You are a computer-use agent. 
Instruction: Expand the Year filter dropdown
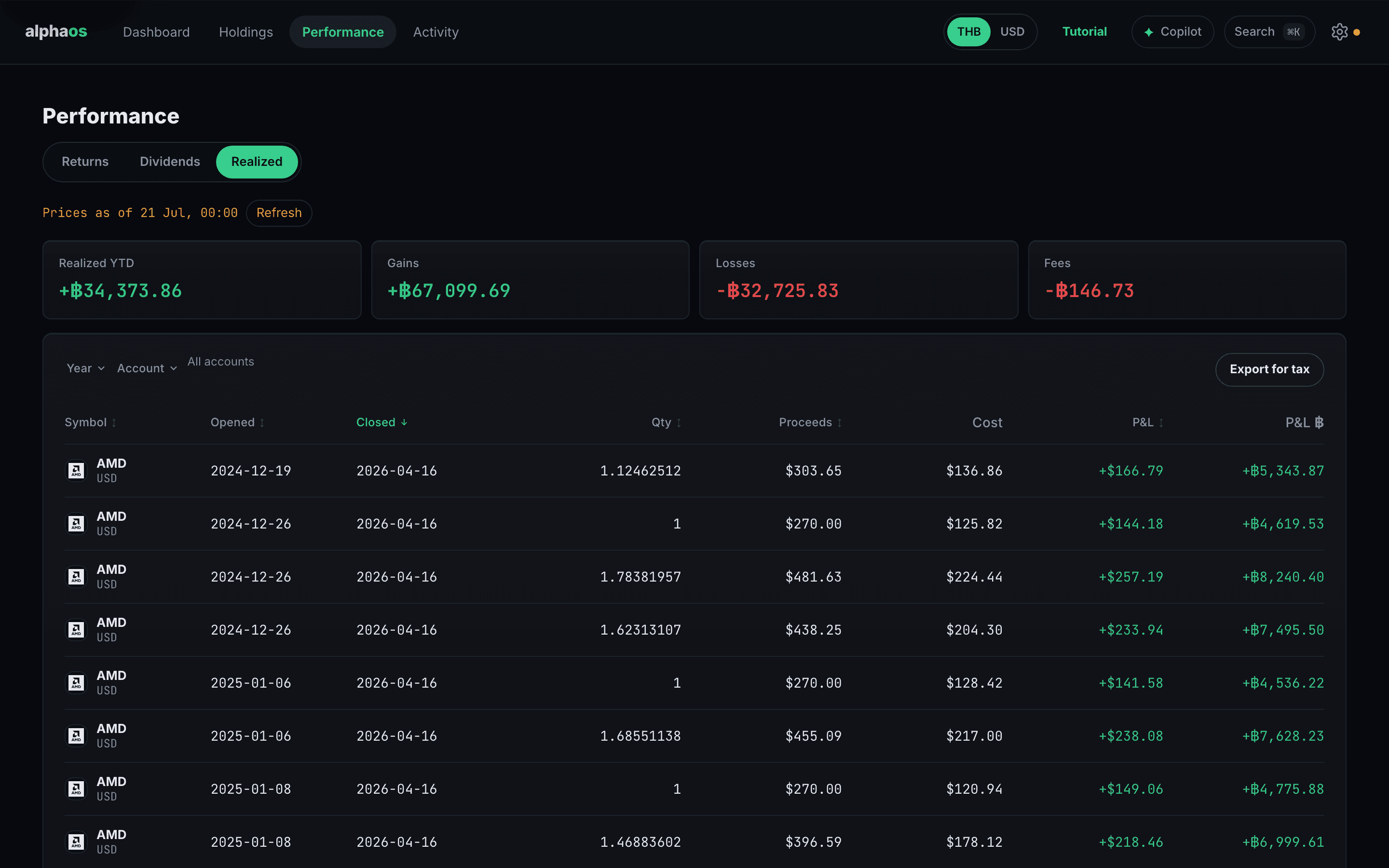coord(85,368)
